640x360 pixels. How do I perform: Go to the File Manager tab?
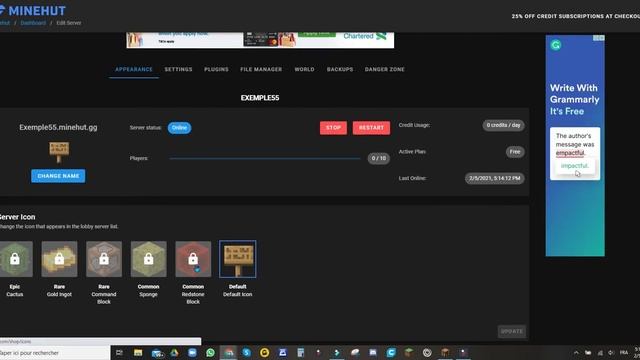(261, 69)
